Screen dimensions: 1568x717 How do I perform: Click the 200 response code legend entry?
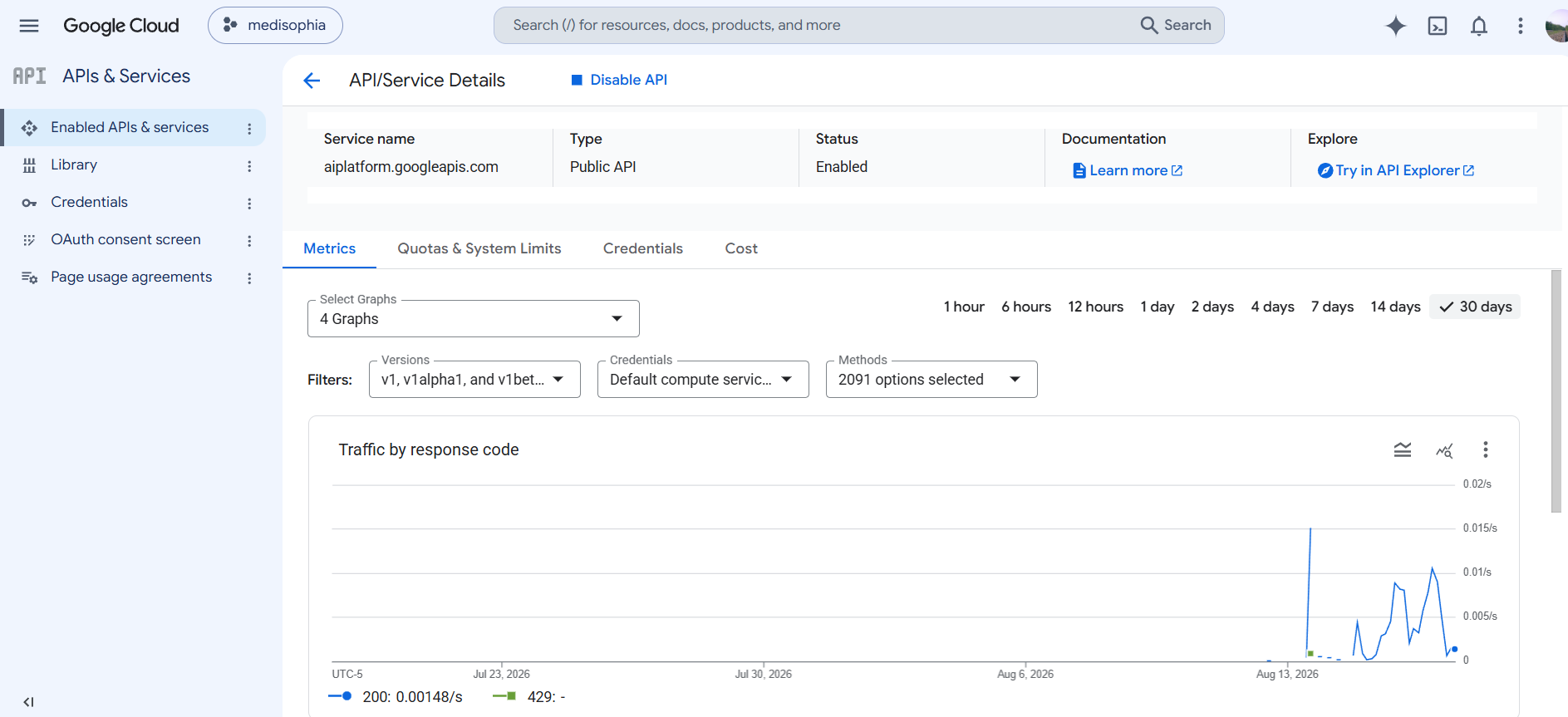coord(396,697)
